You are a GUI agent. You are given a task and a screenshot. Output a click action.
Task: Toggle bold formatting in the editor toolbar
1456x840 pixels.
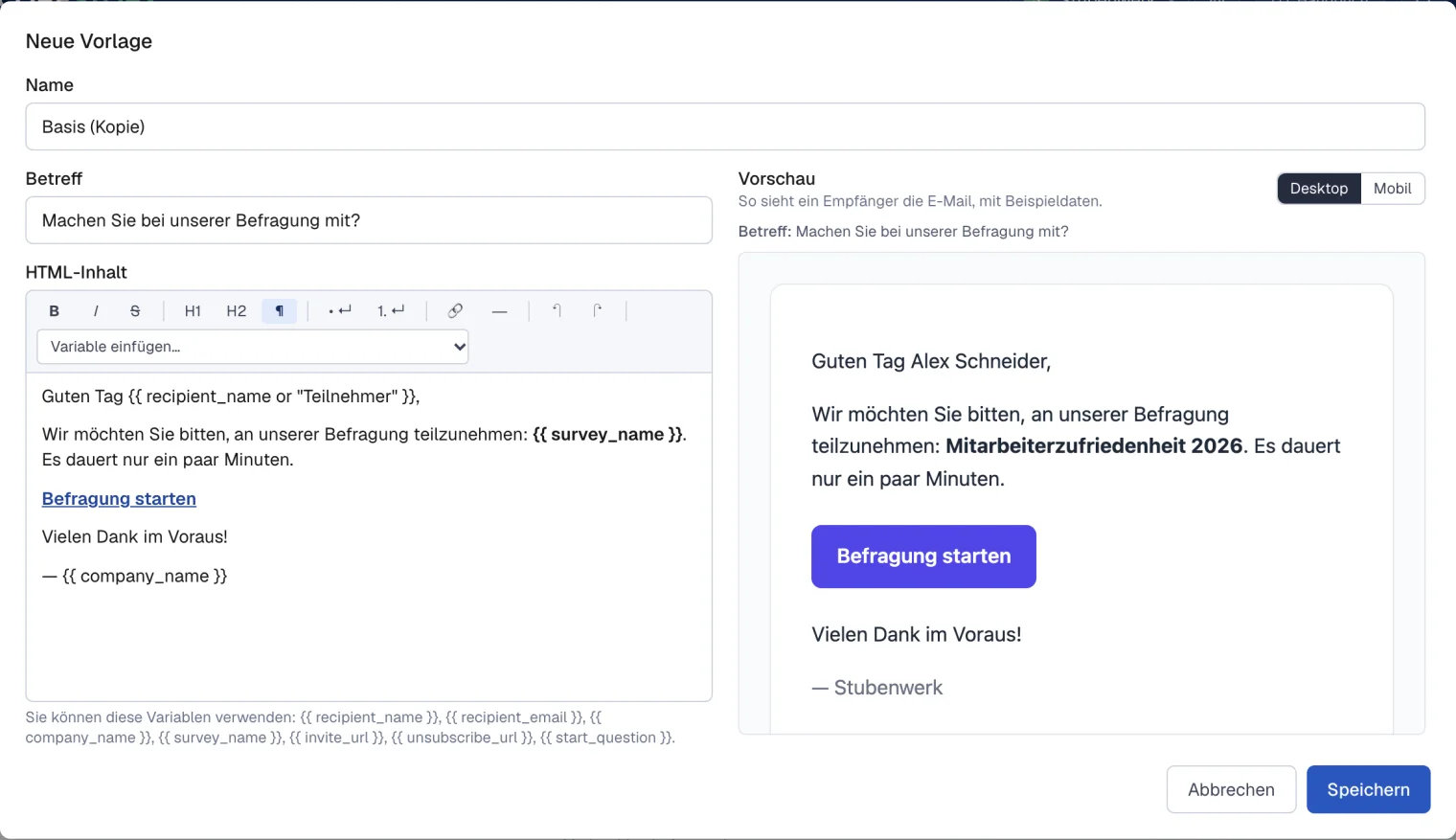point(55,311)
